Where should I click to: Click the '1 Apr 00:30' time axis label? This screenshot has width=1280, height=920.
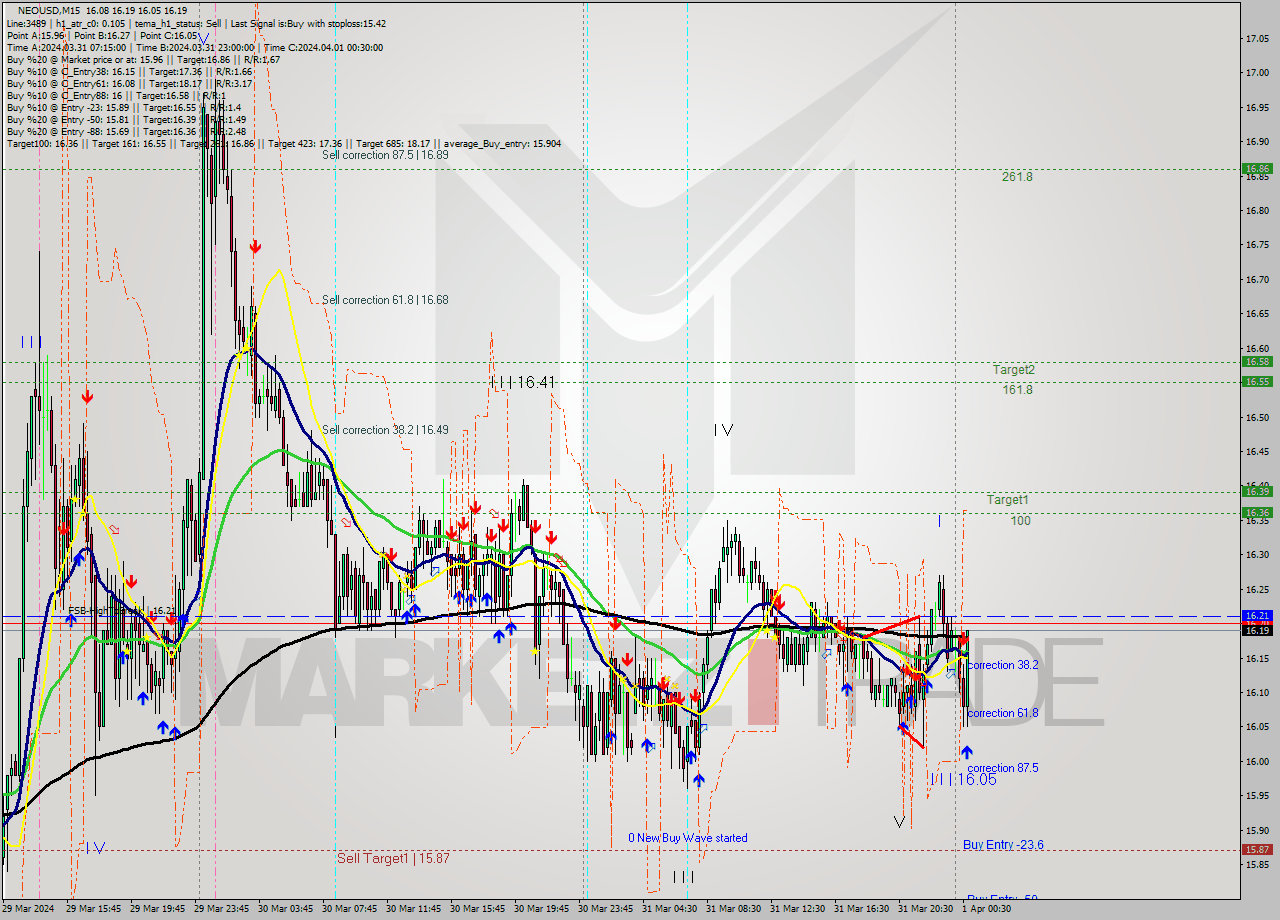pos(986,909)
